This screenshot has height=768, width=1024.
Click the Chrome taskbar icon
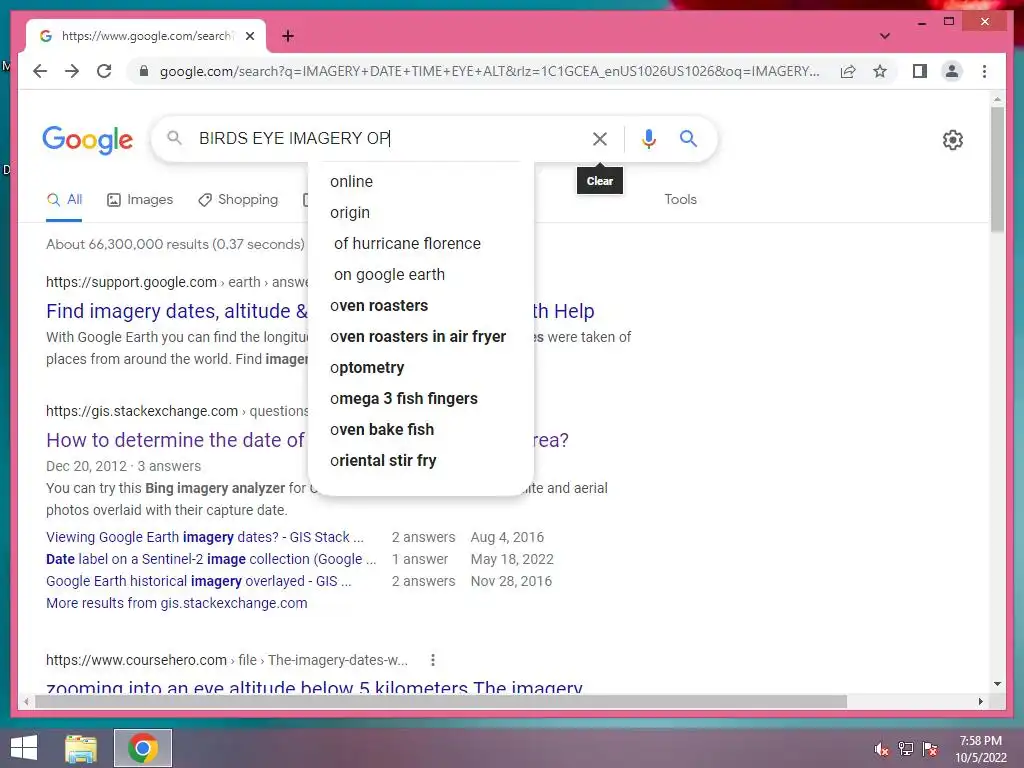[x=142, y=748]
